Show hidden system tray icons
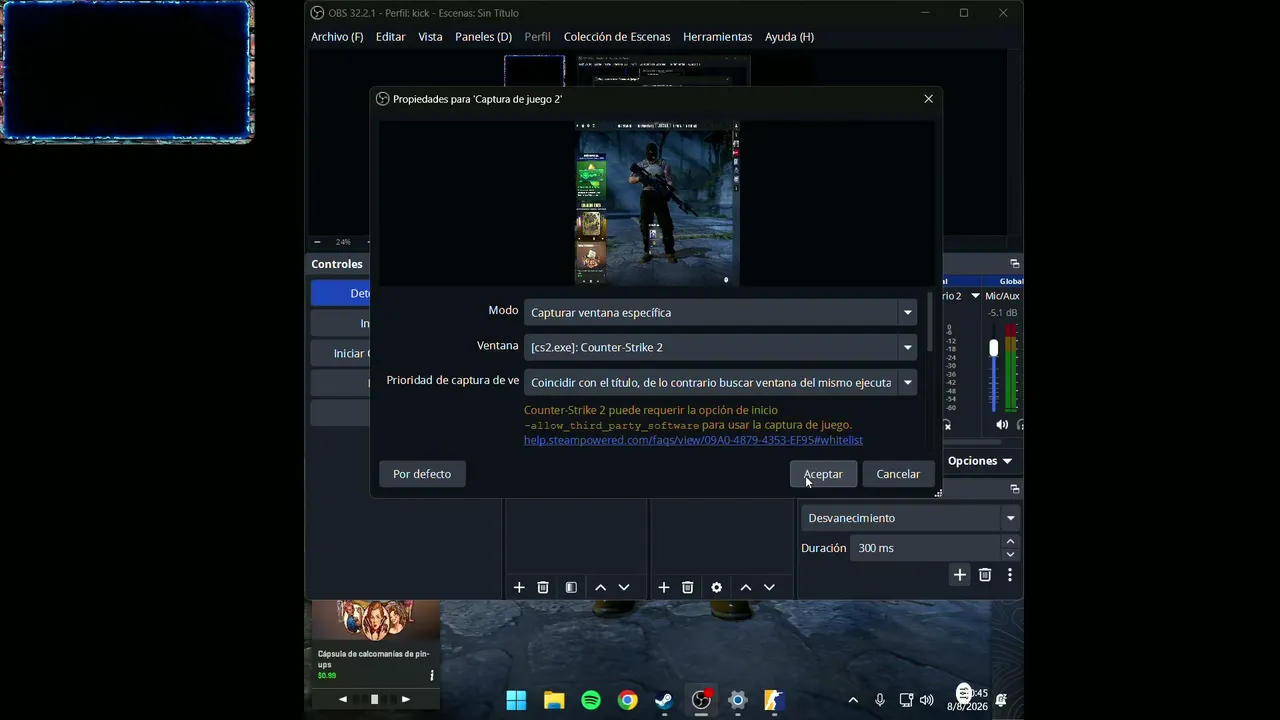Viewport: 1280px width, 720px height. click(x=853, y=700)
